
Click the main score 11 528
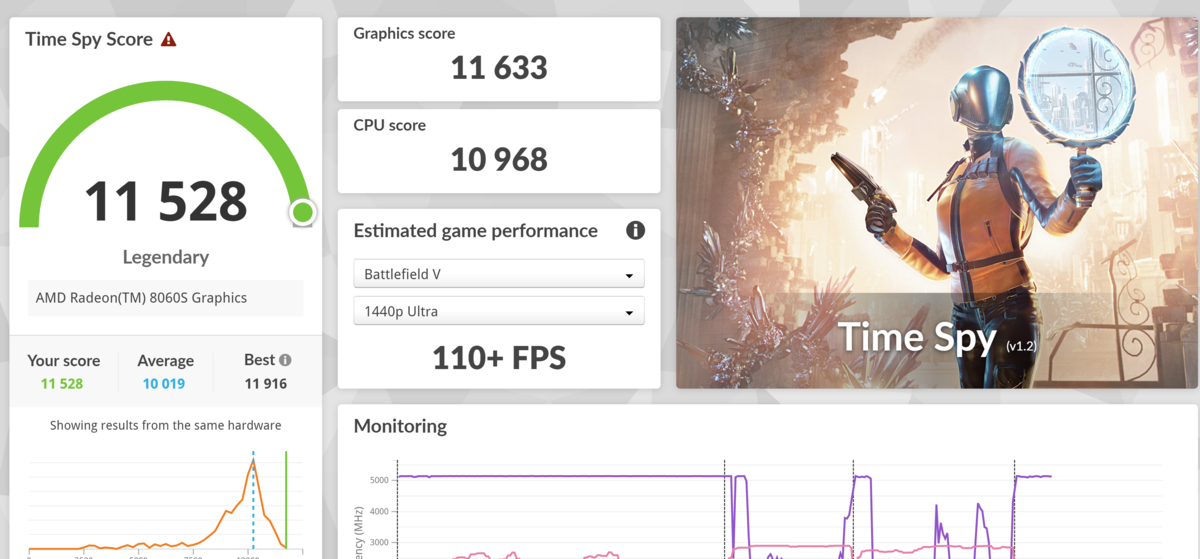(x=165, y=202)
